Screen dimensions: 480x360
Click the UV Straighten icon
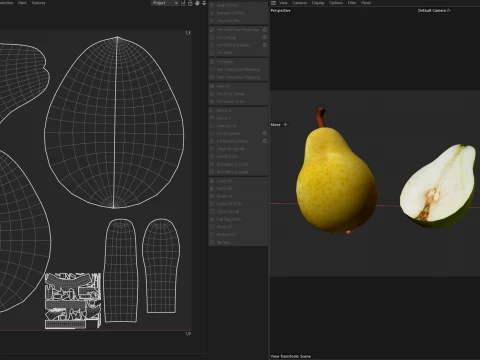212,133
